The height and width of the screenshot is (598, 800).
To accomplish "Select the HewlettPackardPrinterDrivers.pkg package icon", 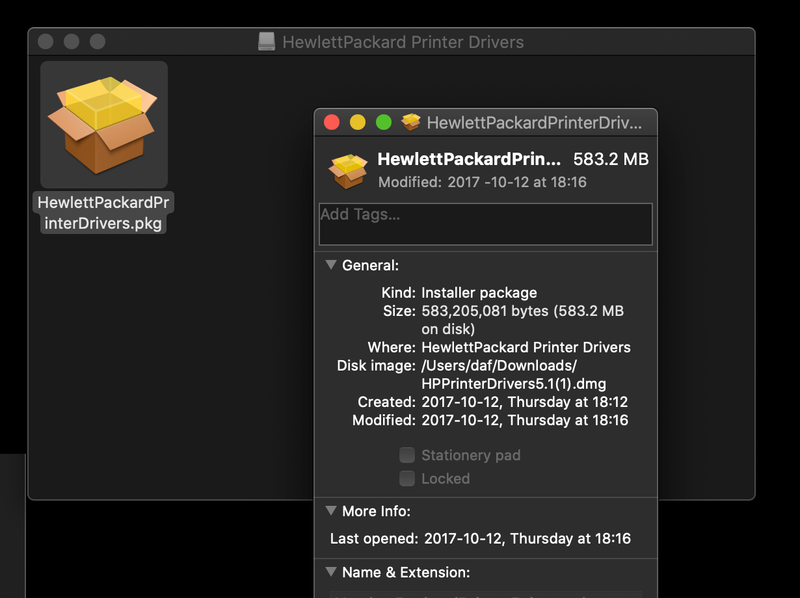I will [x=104, y=124].
